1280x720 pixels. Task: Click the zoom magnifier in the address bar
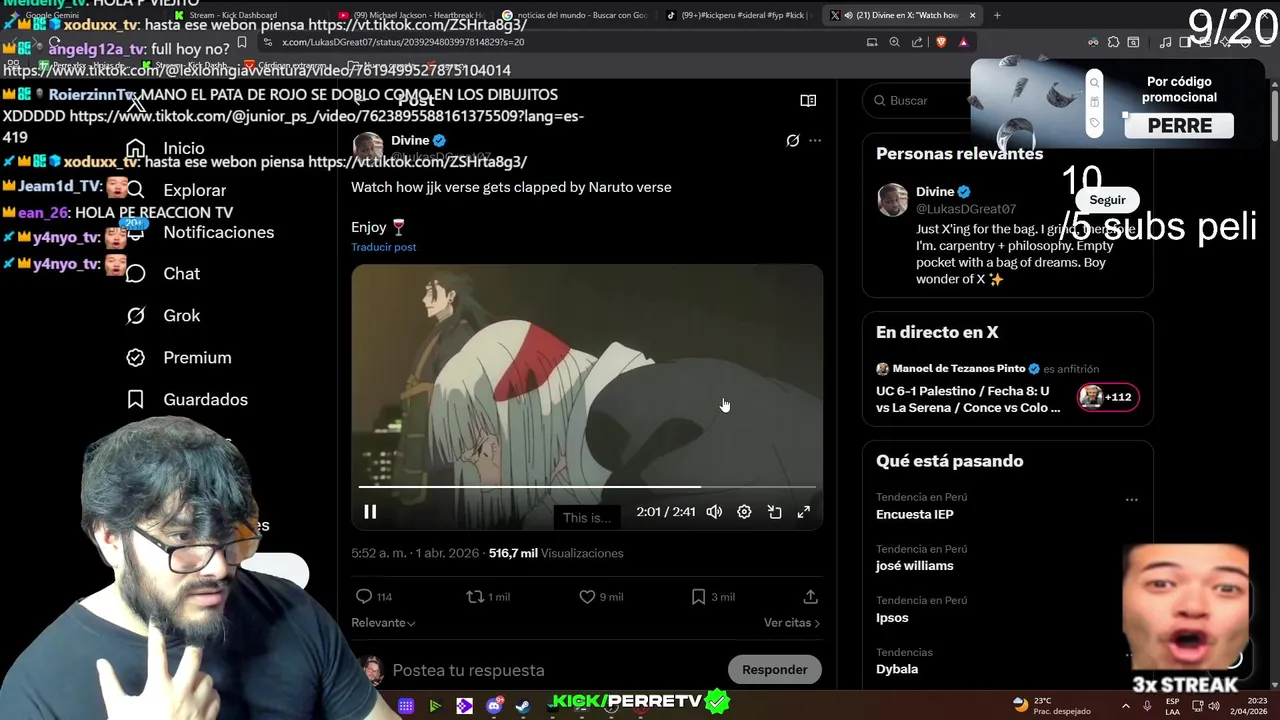pyautogui.click(x=894, y=42)
